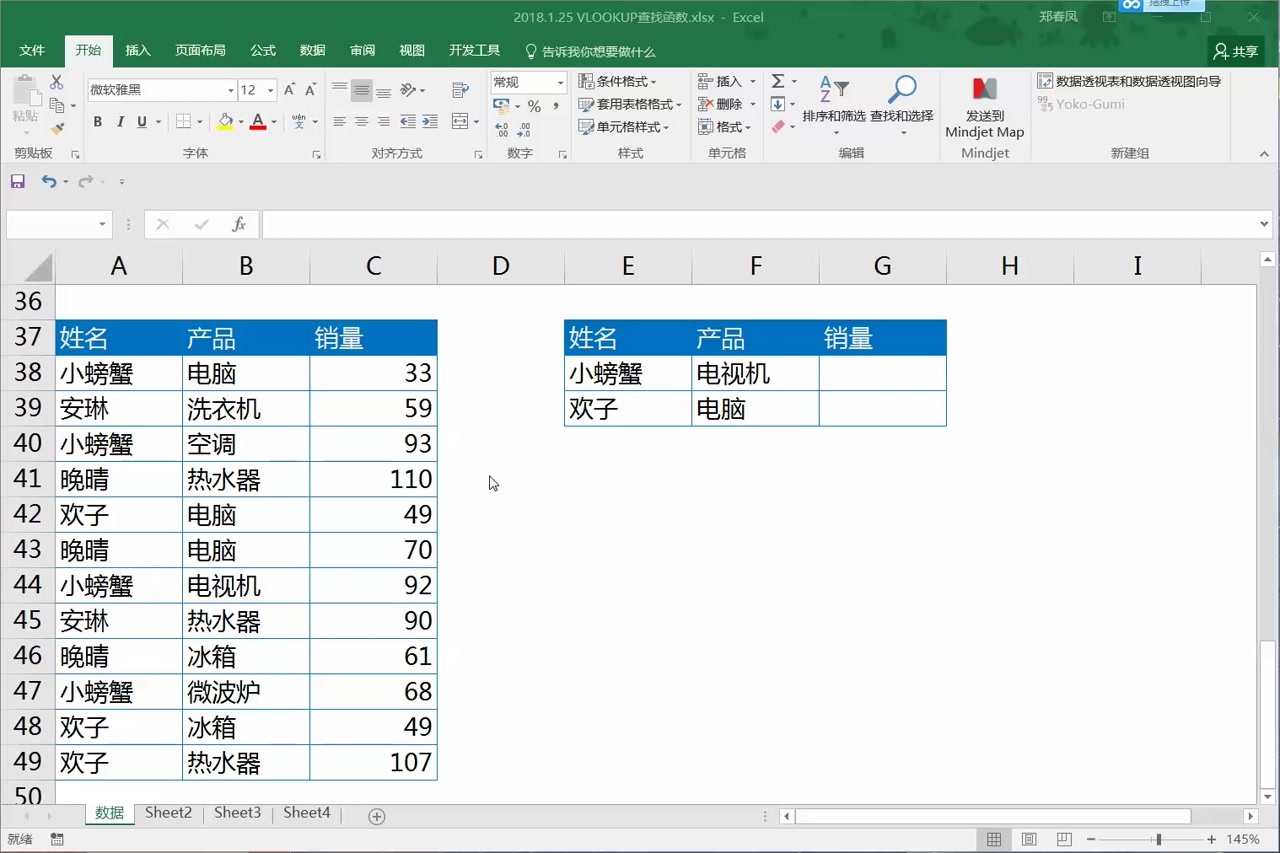Apply comma style number format
Screen dimensions: 1280x853
point(556,106)
